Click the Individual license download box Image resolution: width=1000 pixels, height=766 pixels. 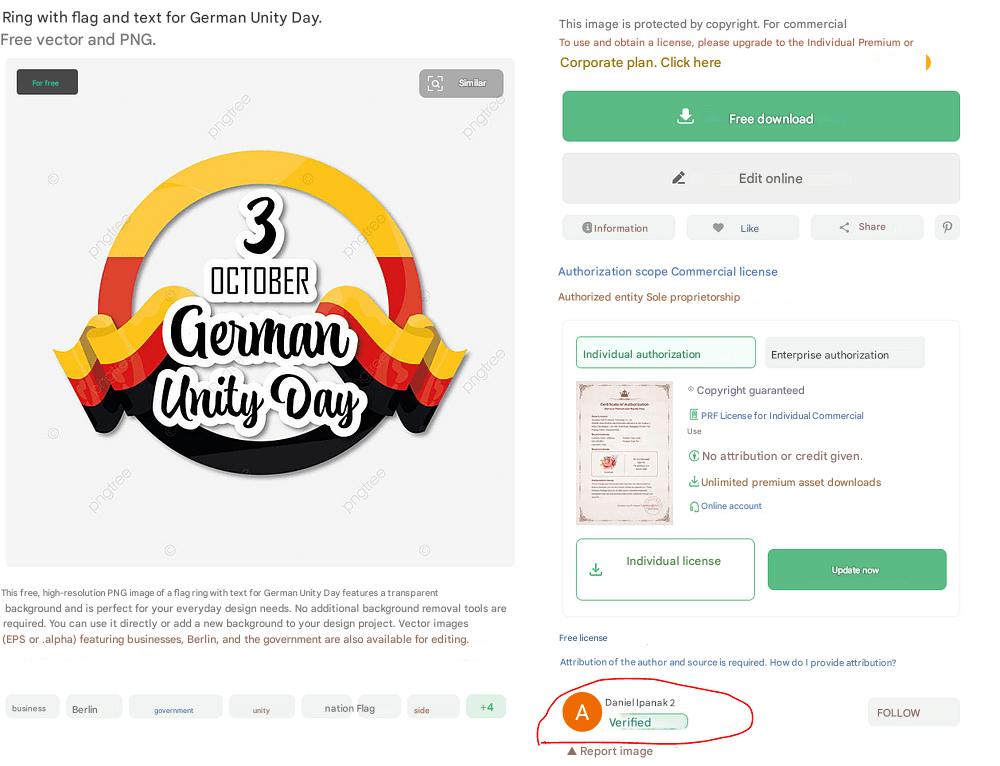tap(664, 569)
